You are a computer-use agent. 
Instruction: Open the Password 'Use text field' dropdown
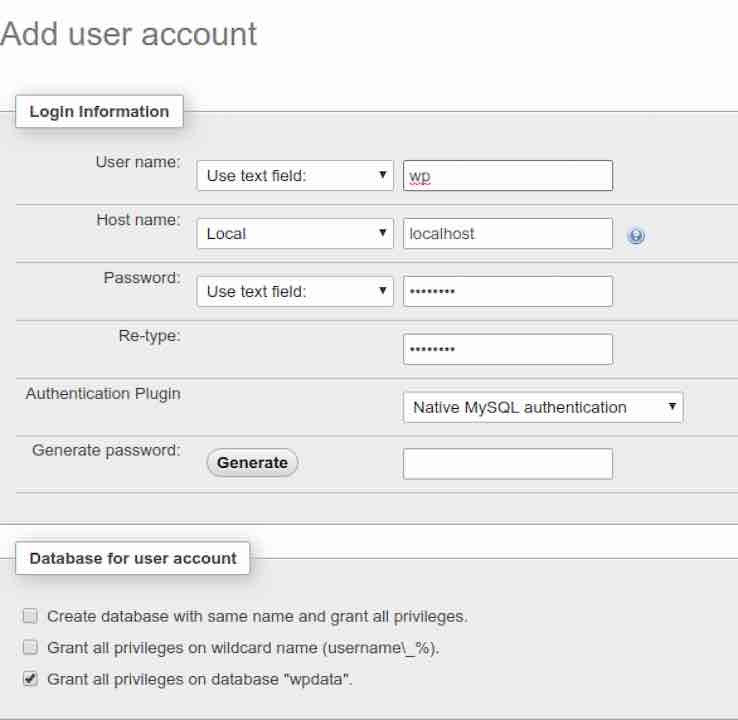click(295, 292)
